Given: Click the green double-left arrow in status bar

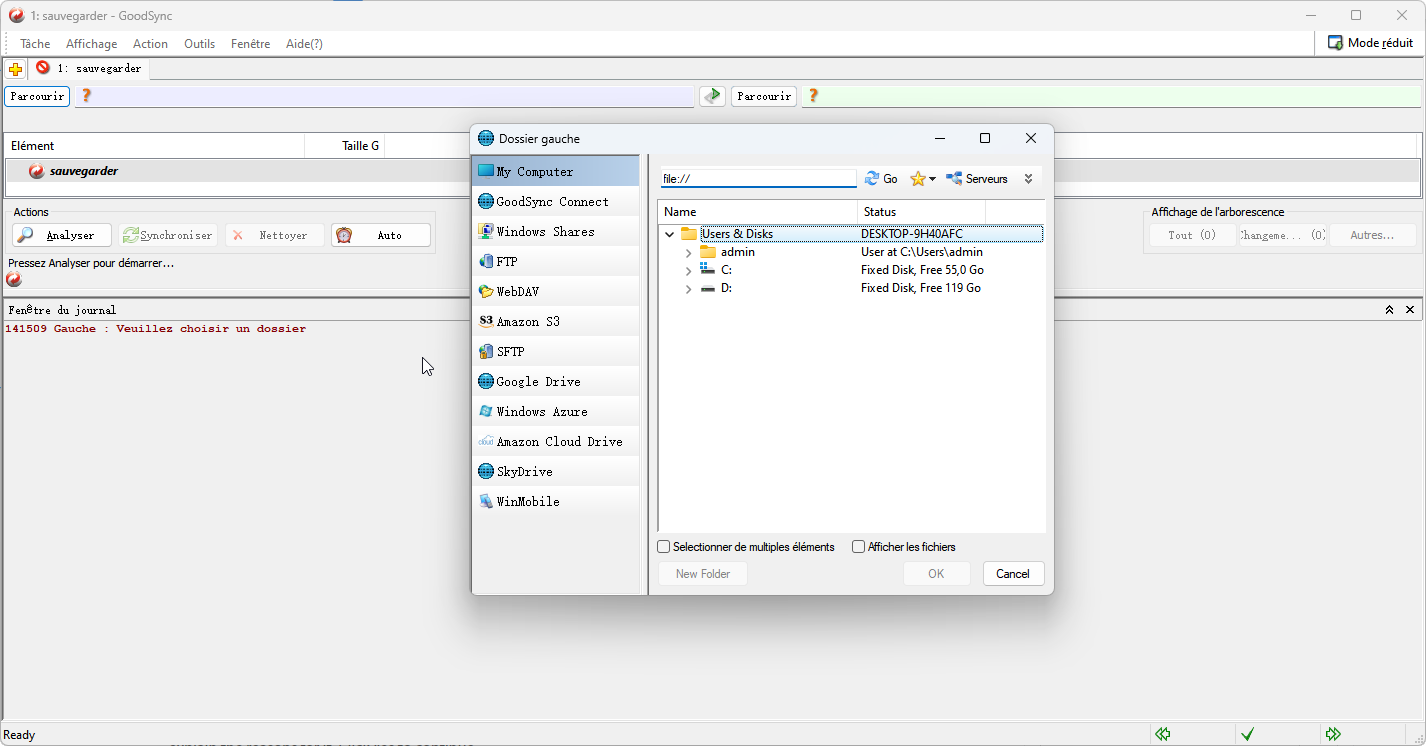Looking at the screenshot, I should (x=1162, y=734).
